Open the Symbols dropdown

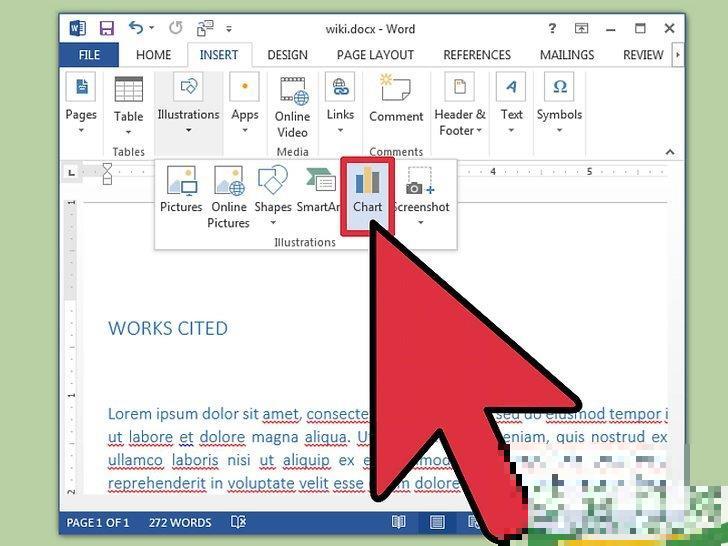click(559, 105)
